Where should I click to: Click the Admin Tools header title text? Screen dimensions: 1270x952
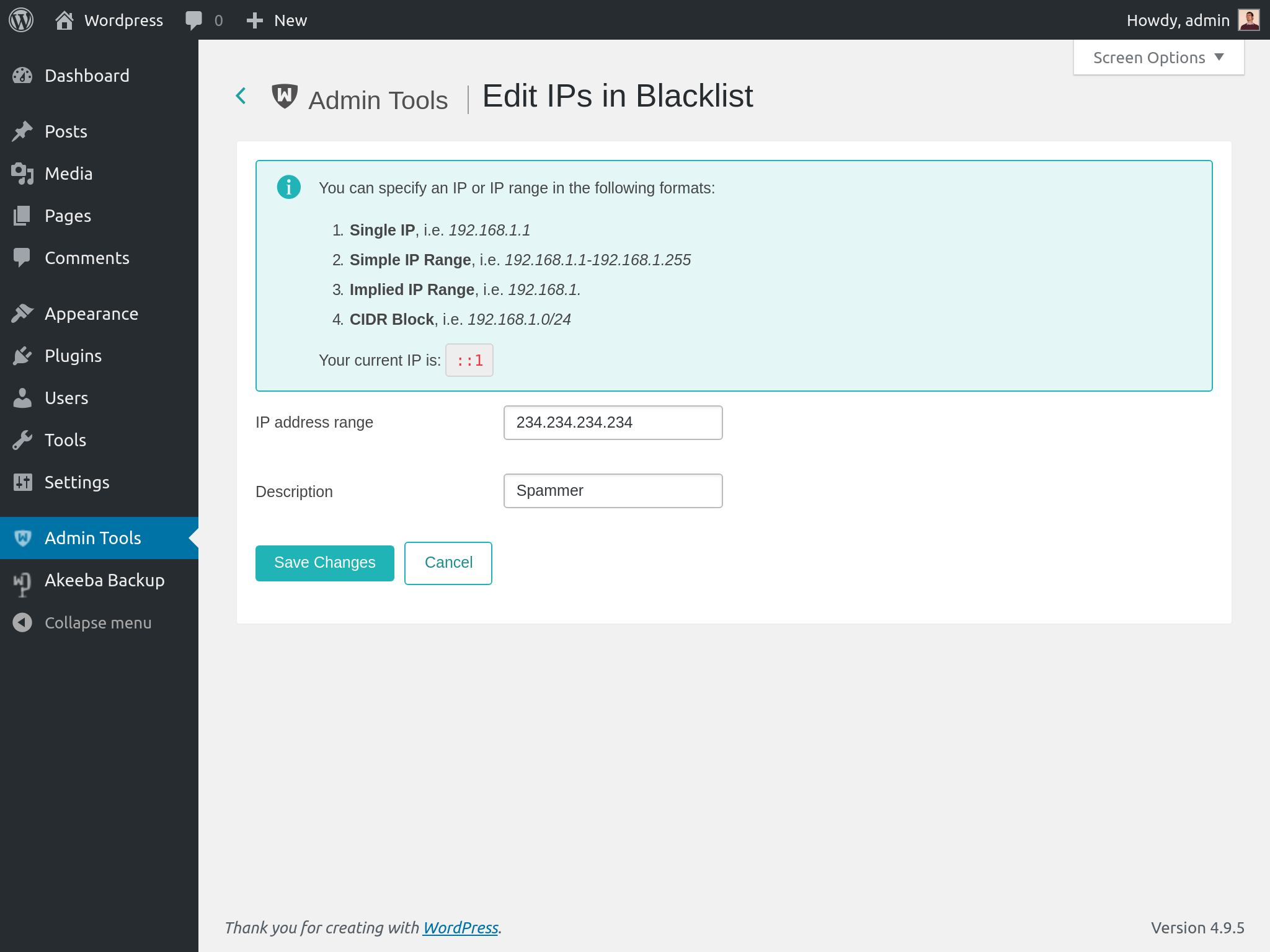click(x=378, y=100)
